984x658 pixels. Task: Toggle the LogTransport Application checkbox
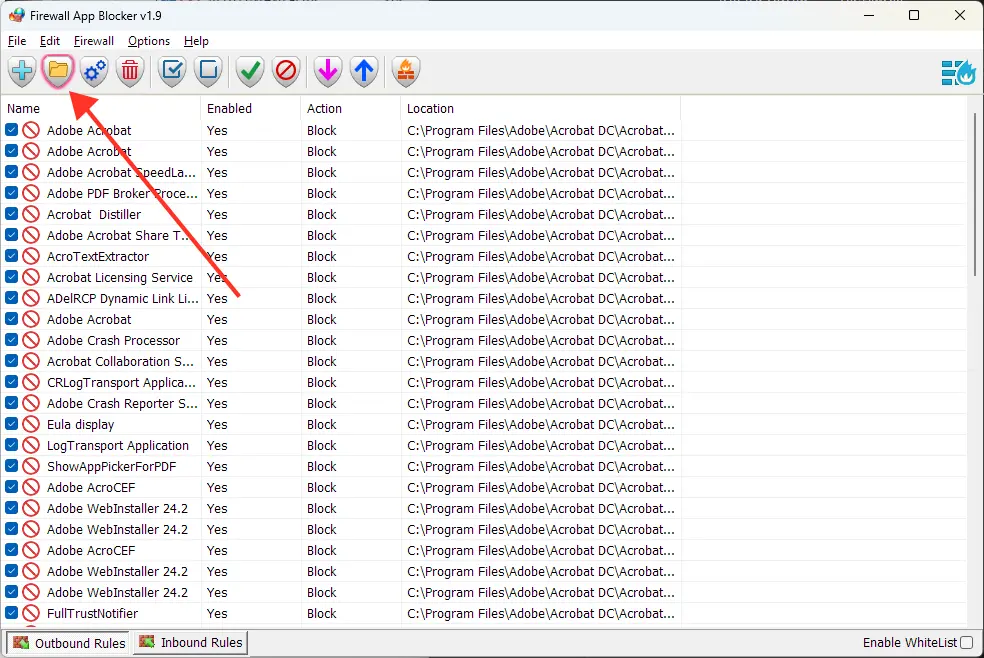coord(11,445)
